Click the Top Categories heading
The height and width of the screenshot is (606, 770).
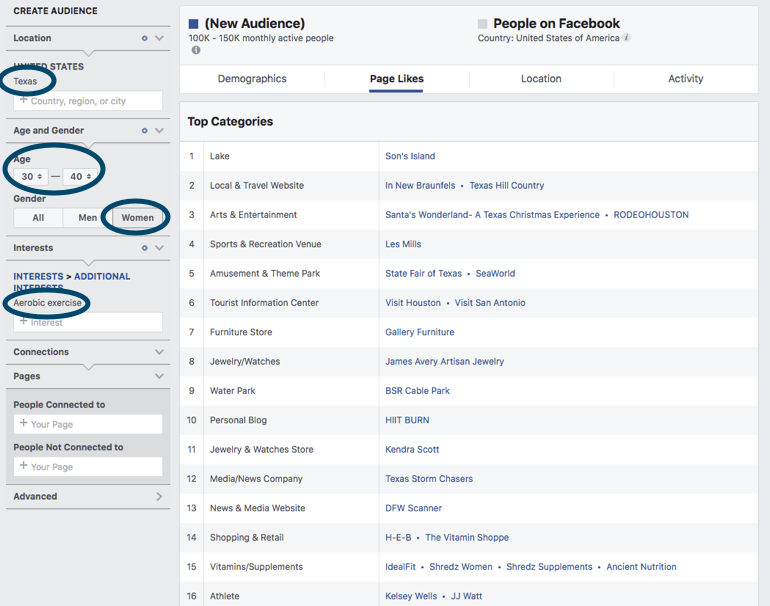[230, 121]
